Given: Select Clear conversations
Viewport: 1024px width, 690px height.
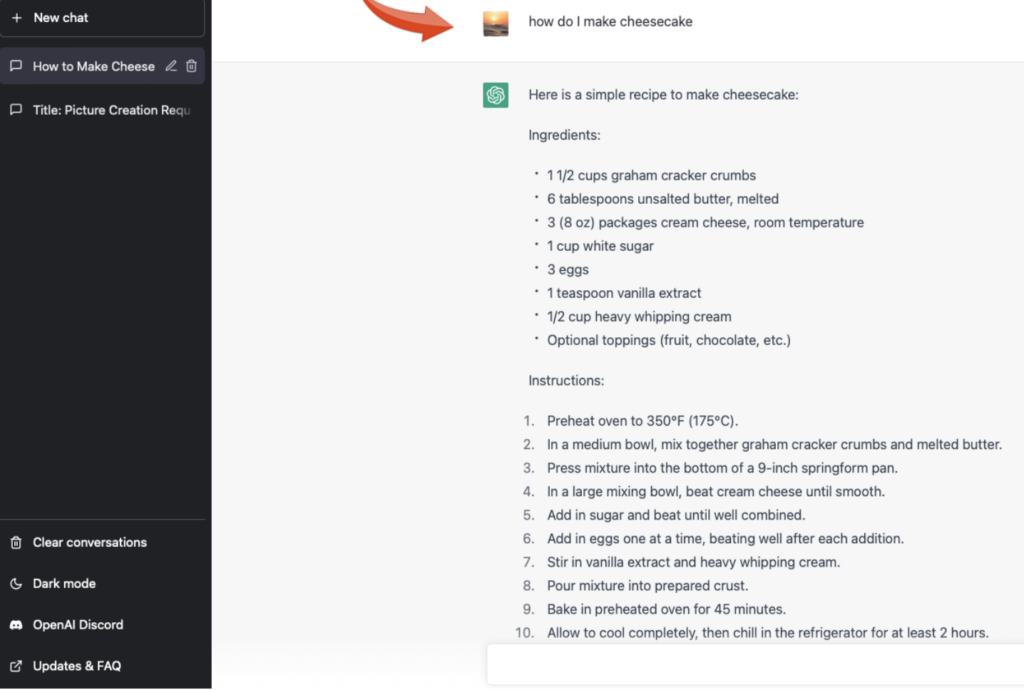Looking at the screenshot, I should (89, 542).
